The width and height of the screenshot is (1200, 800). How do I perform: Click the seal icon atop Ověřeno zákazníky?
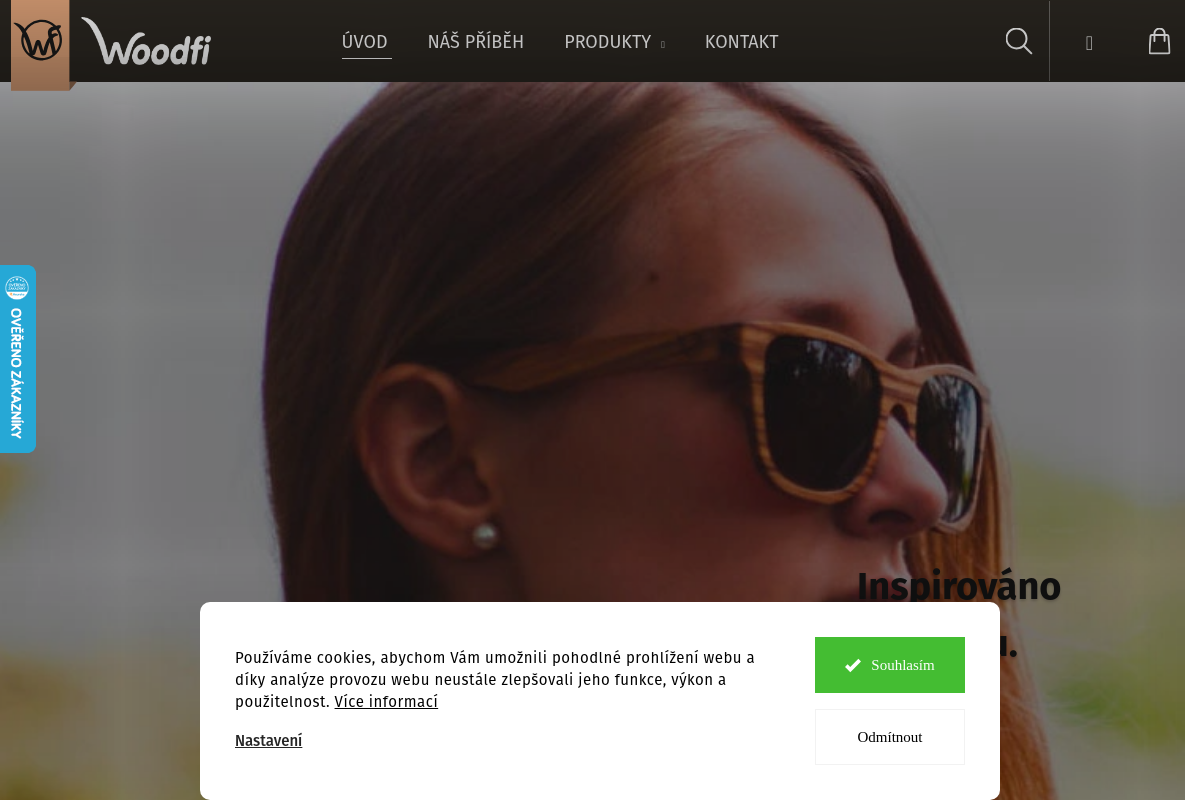(17, 288)
